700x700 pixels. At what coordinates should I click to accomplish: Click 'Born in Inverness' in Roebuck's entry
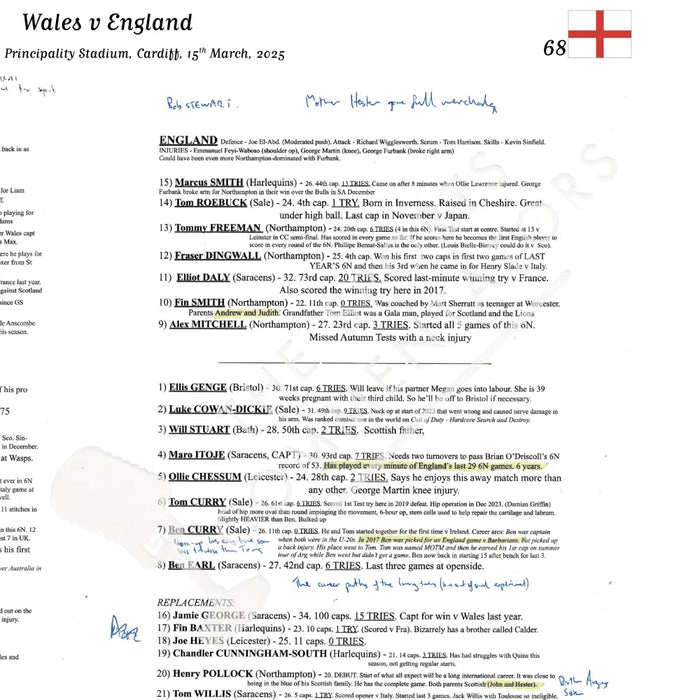pyautogui.click(x=397, y=203)
